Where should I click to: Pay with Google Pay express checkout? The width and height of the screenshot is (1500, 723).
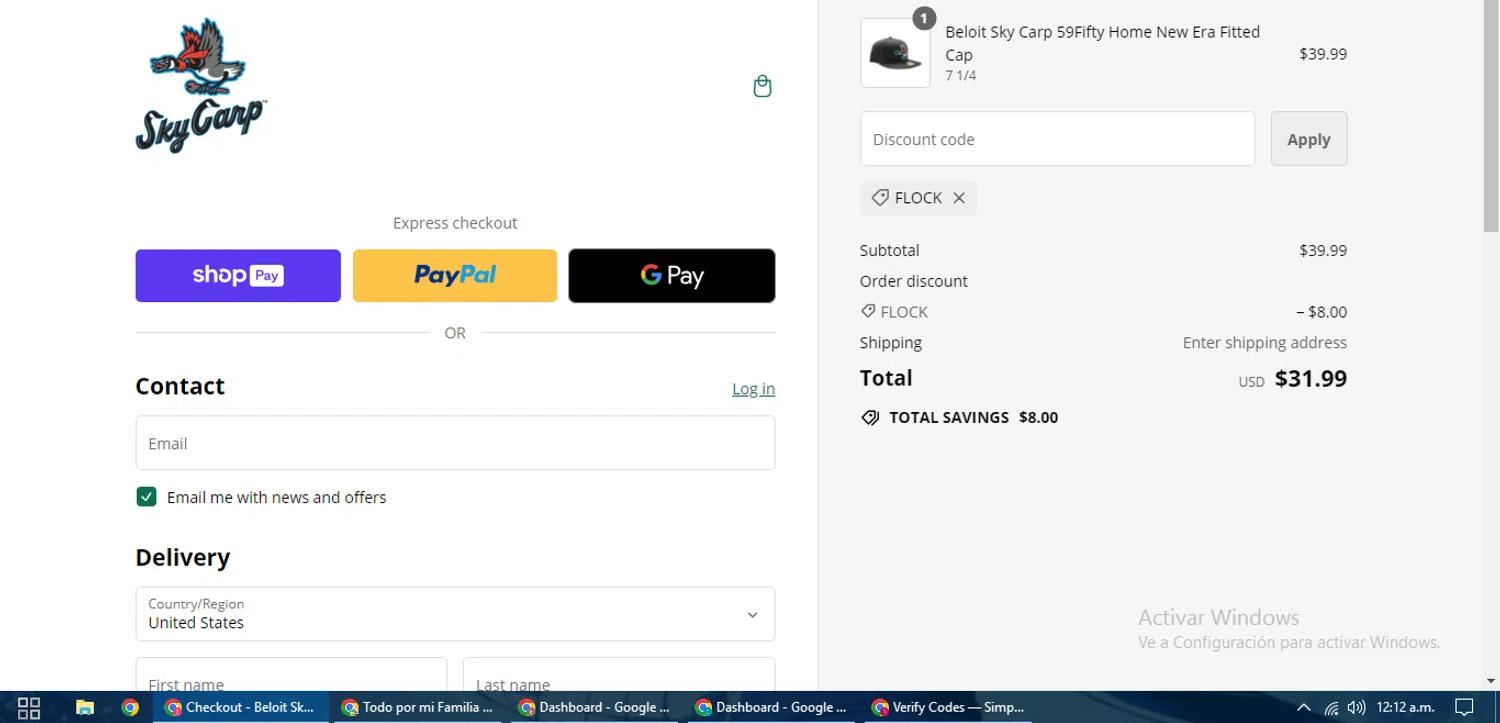672,275
